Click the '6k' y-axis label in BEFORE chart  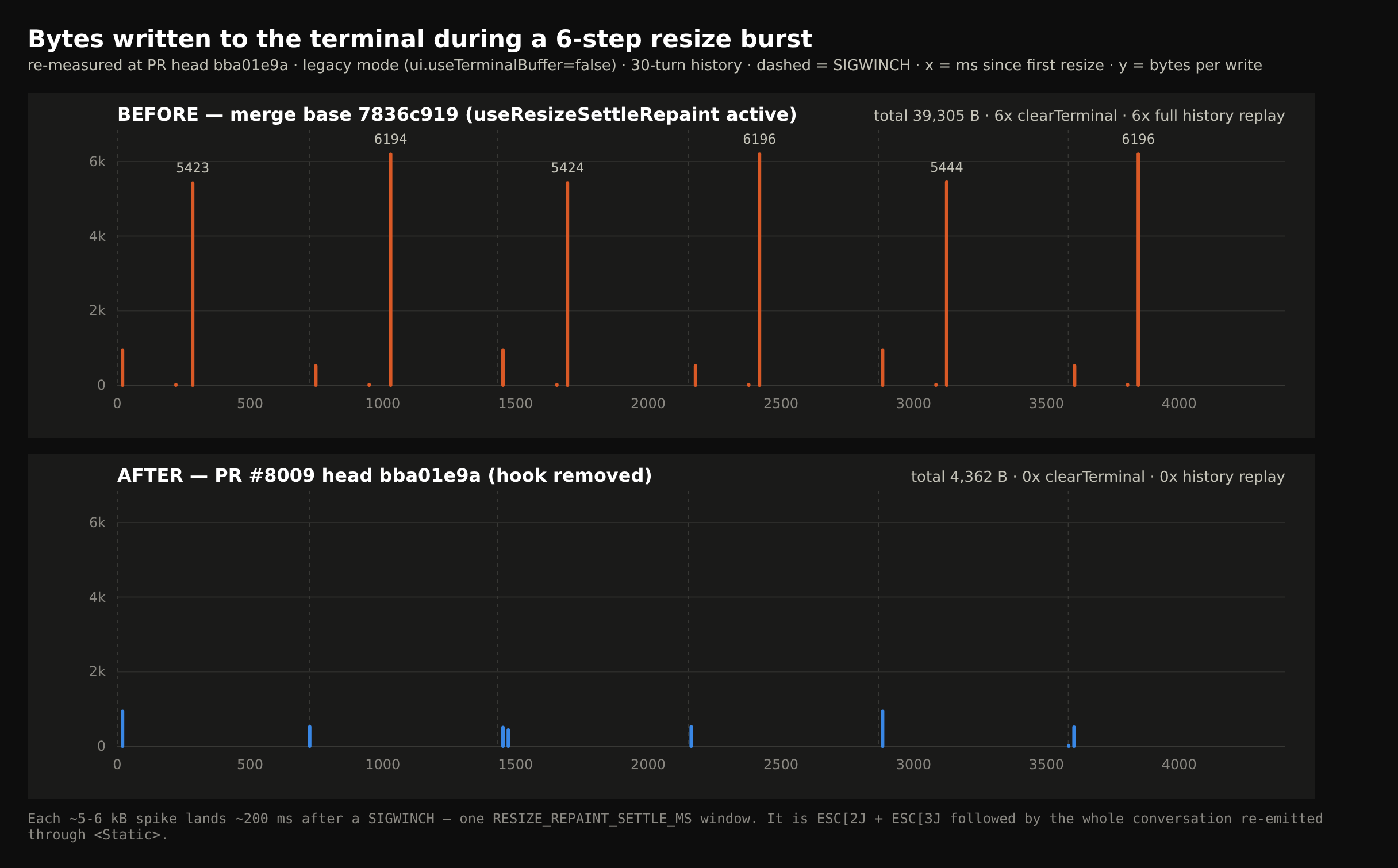point(97,162)
